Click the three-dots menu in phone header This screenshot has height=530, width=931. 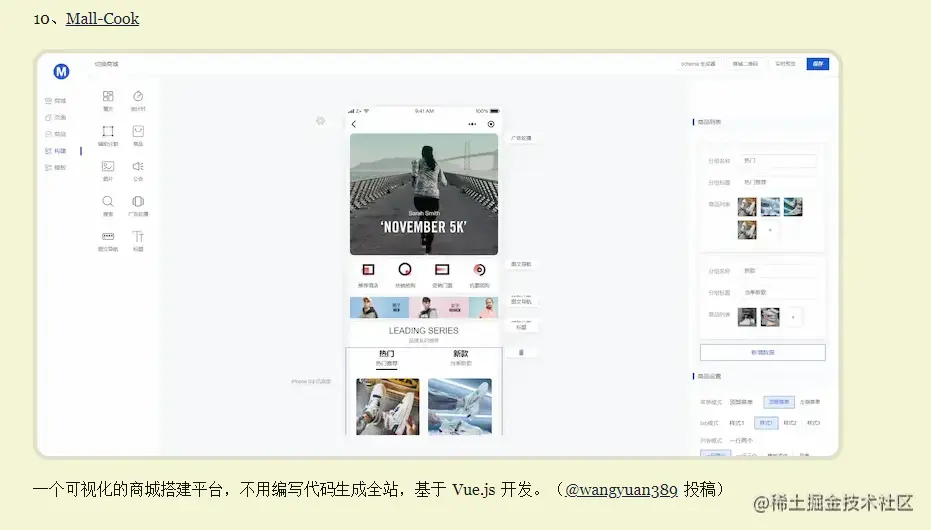[472, 124]
